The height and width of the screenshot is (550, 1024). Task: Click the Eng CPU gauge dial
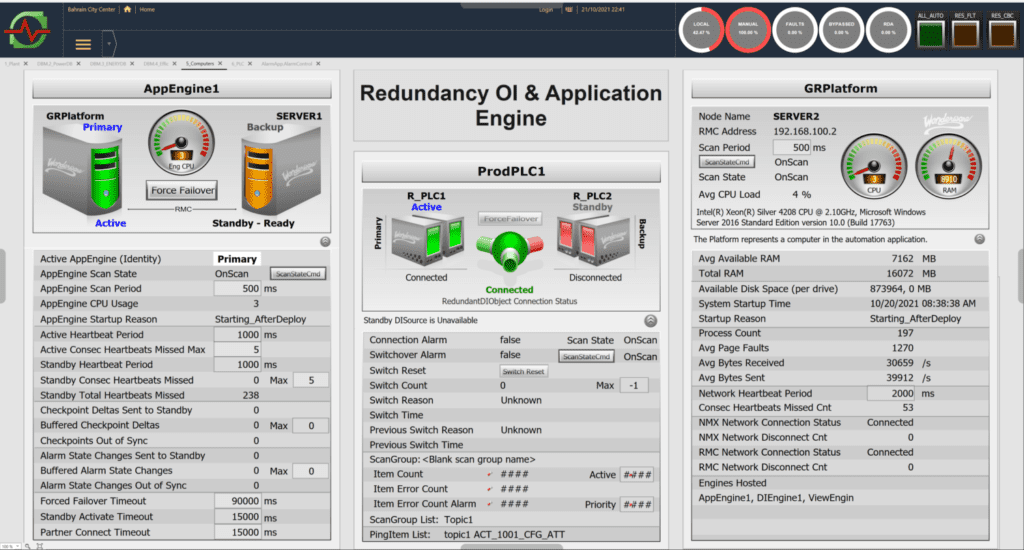182,142
